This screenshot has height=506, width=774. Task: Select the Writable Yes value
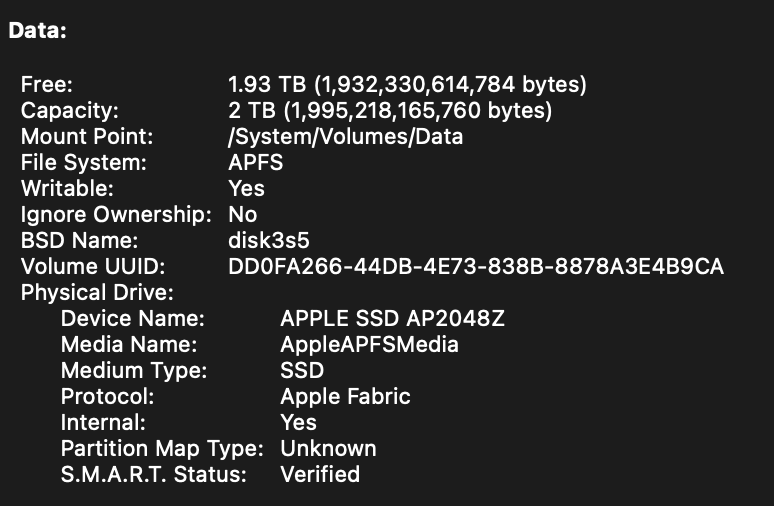pos(246,189)
